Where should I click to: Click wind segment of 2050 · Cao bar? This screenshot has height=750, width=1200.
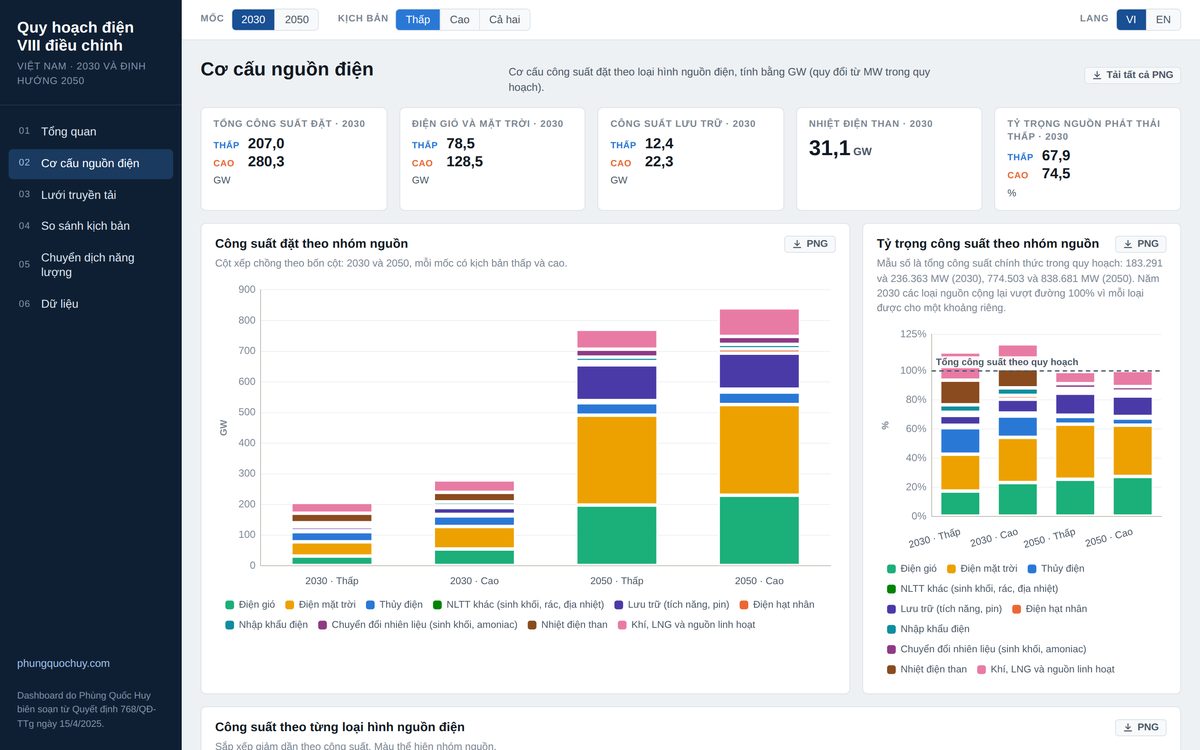pos(759,531)
